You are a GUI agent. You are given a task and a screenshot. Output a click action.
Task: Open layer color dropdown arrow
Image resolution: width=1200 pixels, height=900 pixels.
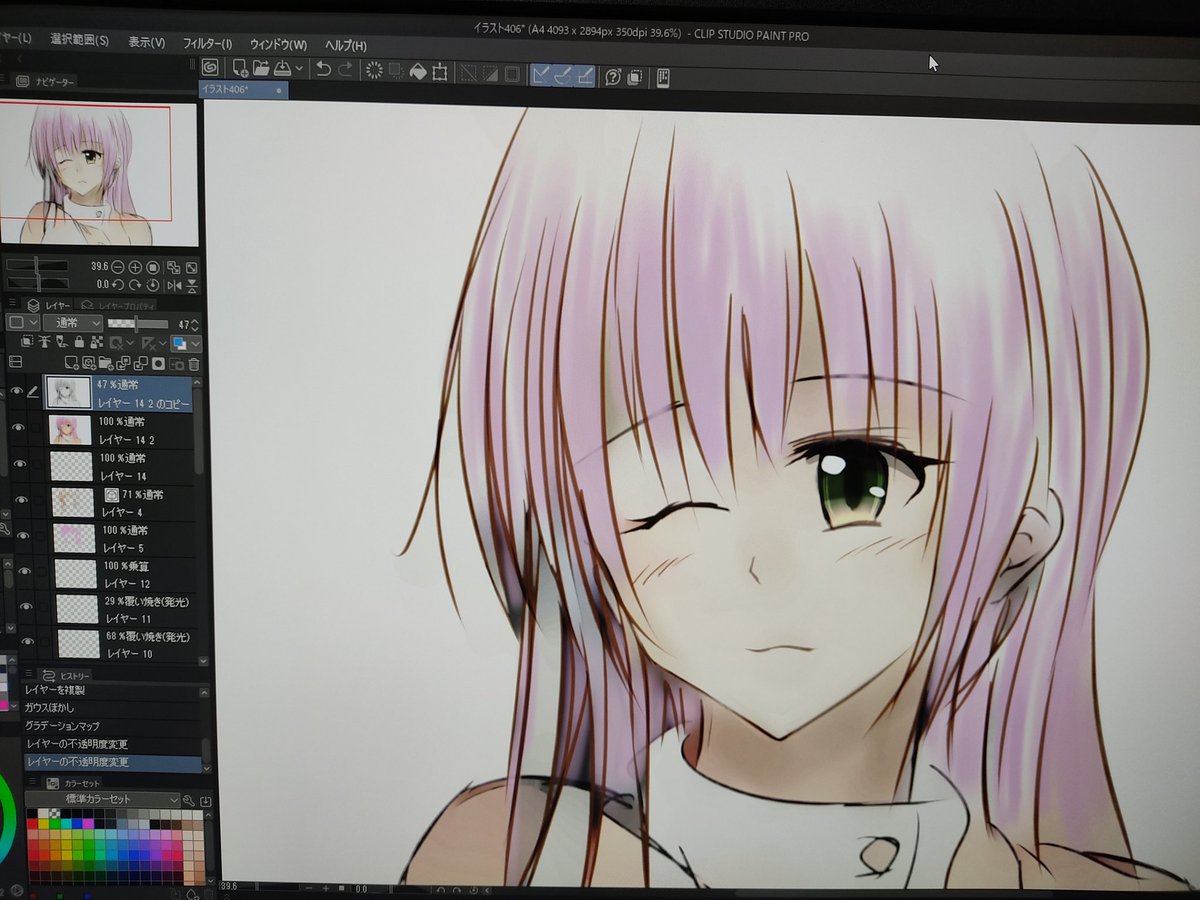tap(196, 342)
